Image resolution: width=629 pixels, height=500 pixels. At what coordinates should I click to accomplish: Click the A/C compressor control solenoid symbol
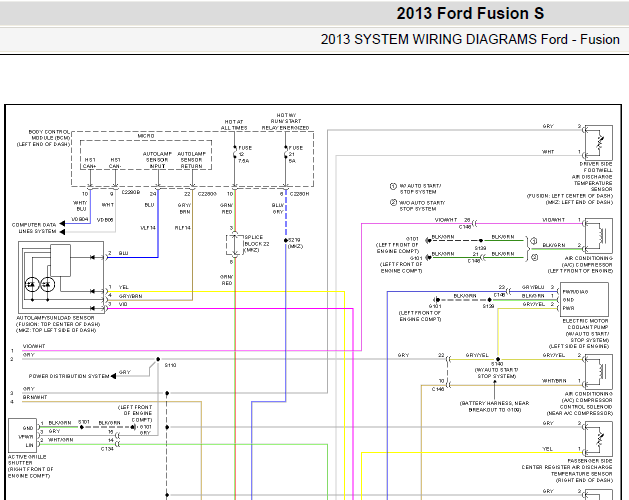[599, 372]
